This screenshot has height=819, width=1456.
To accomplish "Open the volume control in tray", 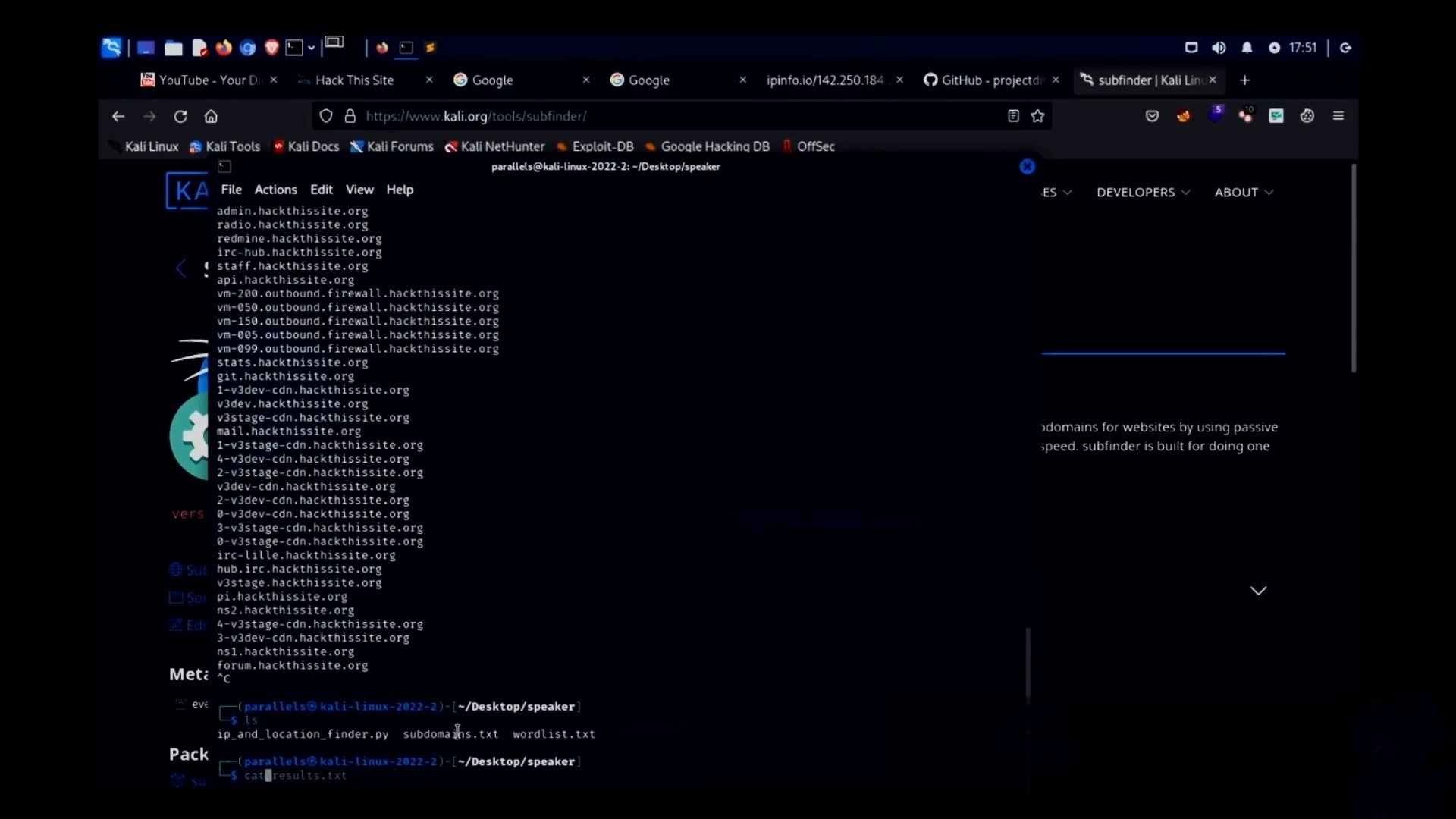I will [x=1219, y=48].
